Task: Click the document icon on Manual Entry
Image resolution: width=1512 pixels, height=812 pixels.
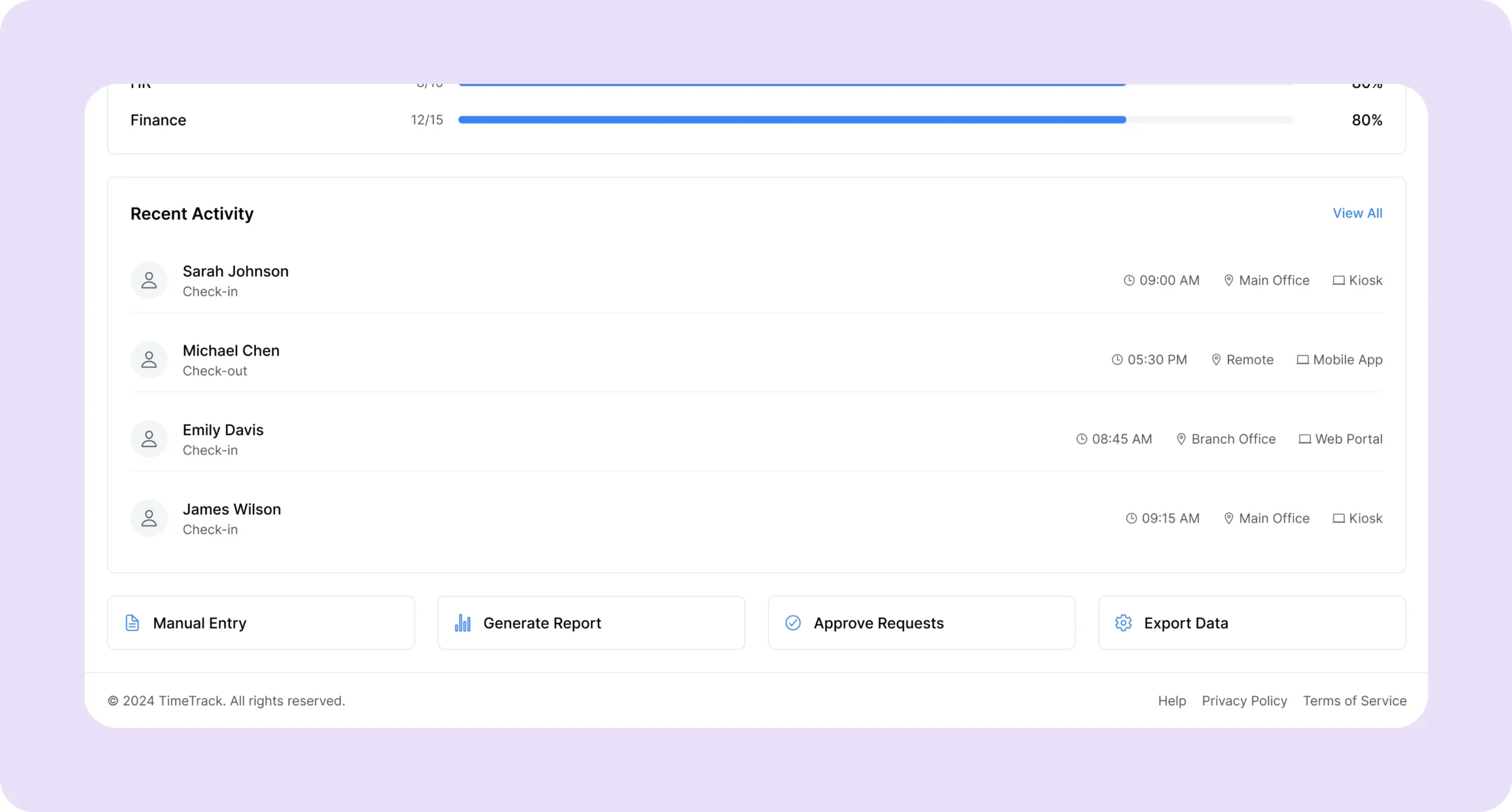Action: pyautogui.click(x=132, y=623)
